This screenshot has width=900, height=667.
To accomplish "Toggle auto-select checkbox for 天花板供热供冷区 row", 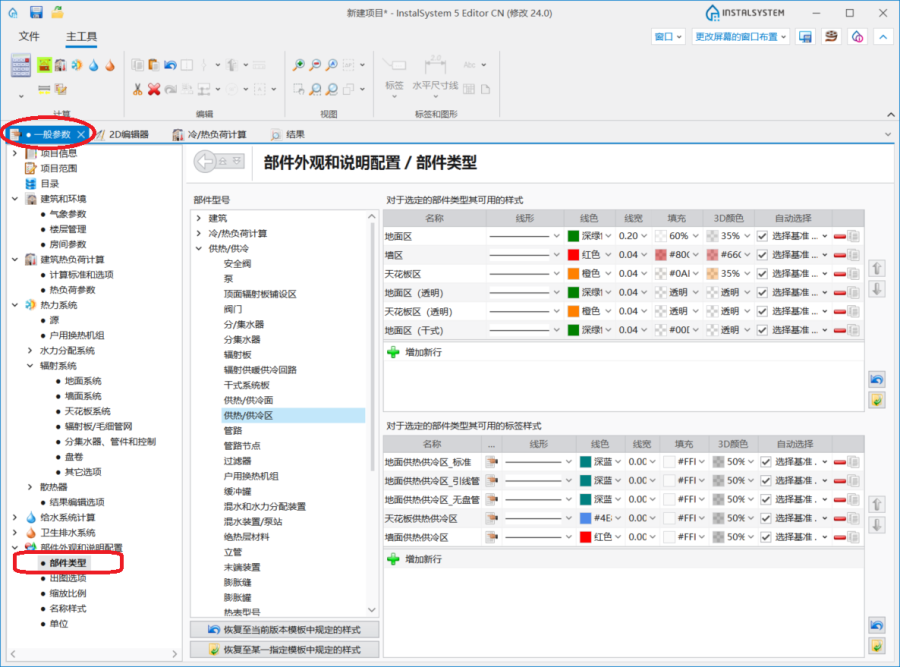I will (x=766, y=518).
